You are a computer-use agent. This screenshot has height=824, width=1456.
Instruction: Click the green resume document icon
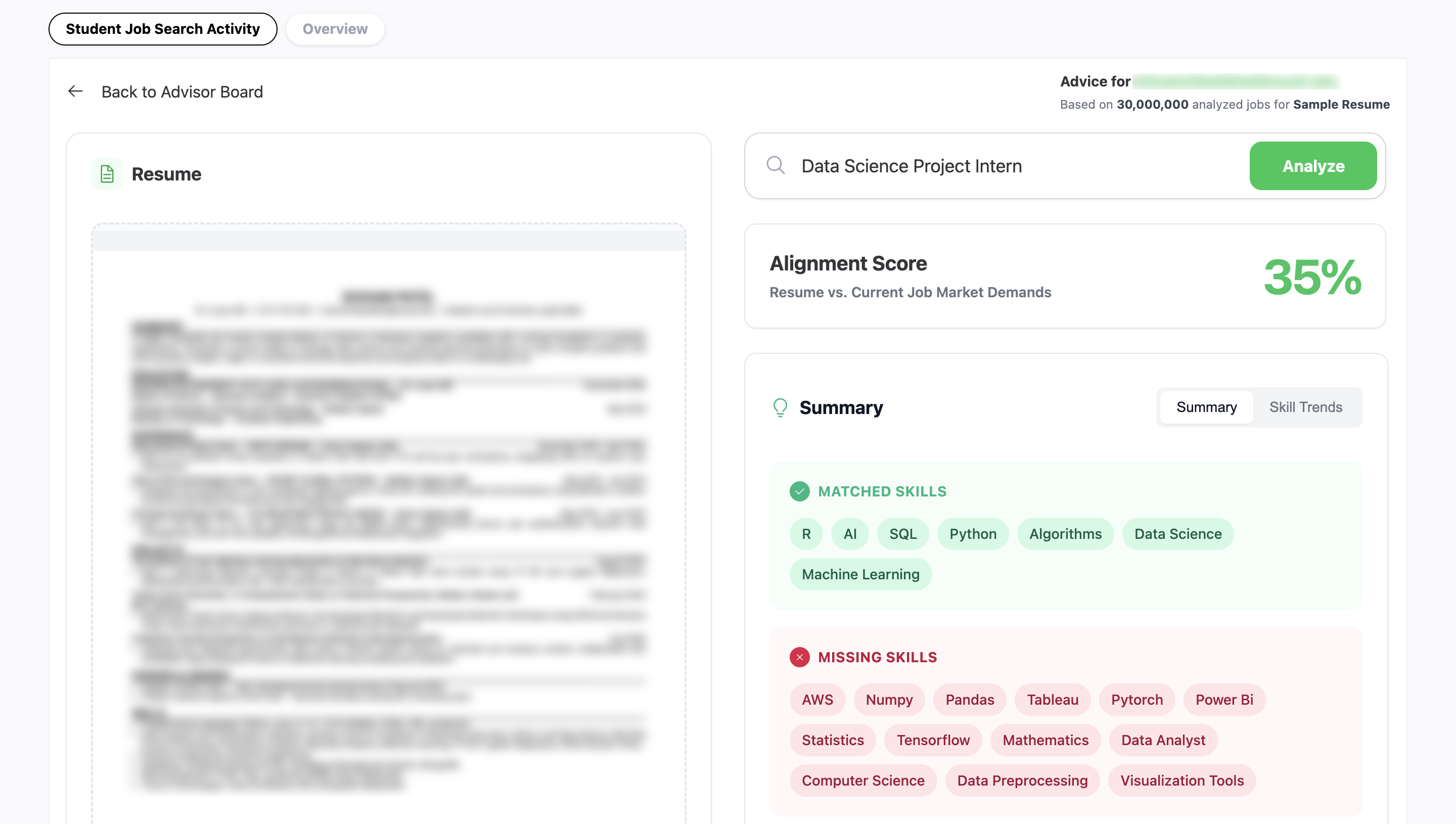107,174
